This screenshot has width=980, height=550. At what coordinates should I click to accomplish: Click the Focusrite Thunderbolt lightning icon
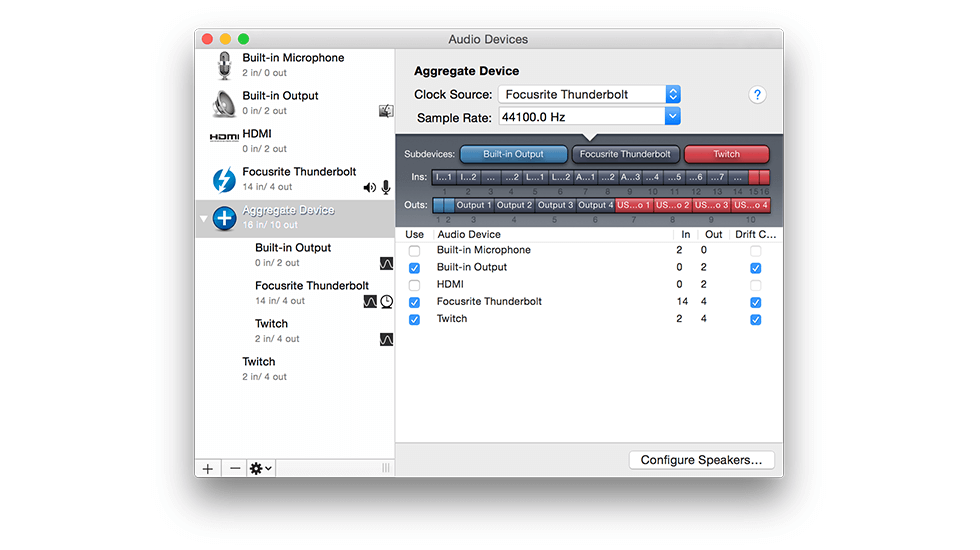(224, 180)
